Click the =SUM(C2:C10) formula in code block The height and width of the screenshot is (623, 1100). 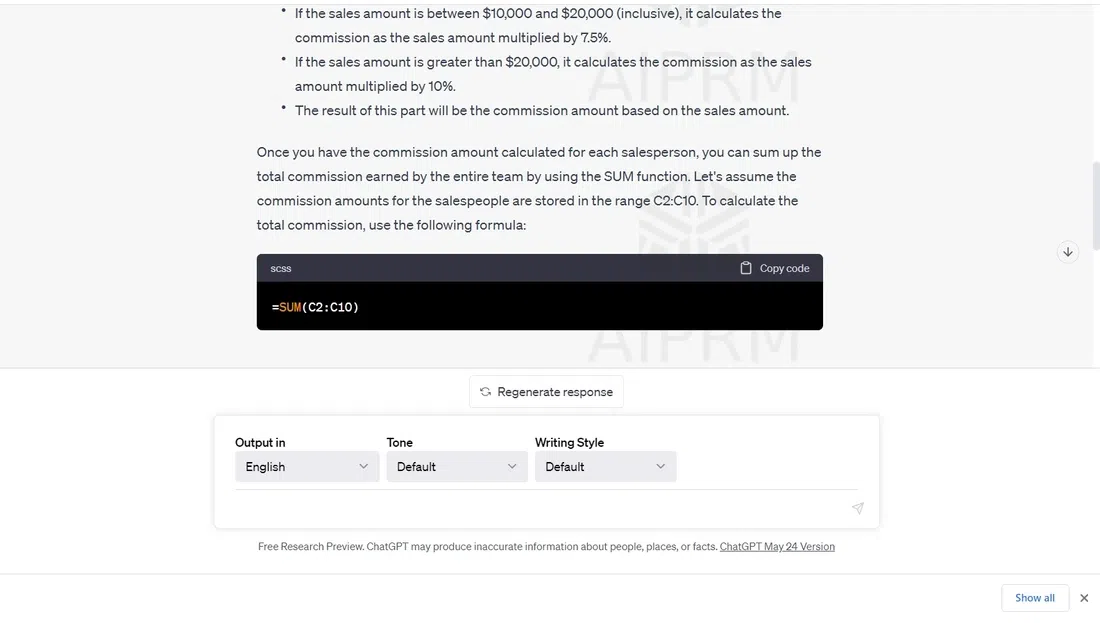point(315,307)
